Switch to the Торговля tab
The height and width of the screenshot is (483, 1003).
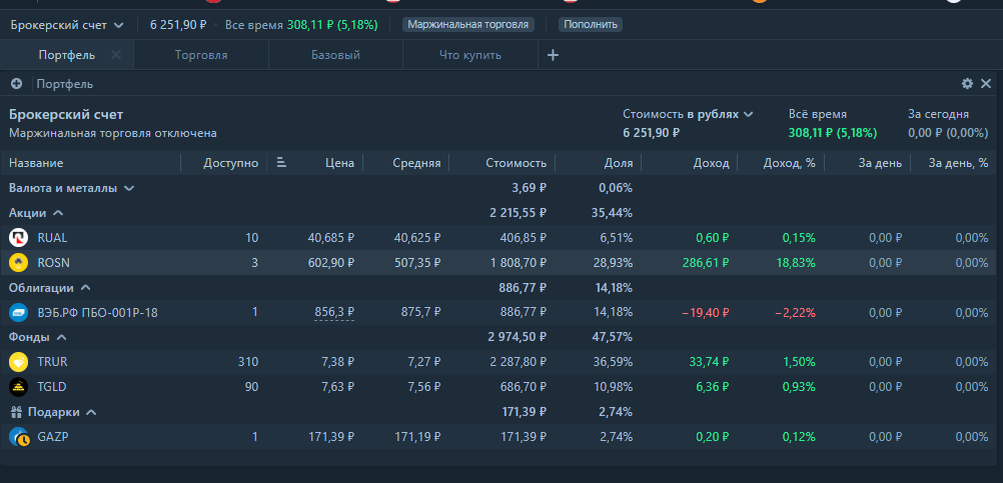pyautogui.click(x=201, y=55)
